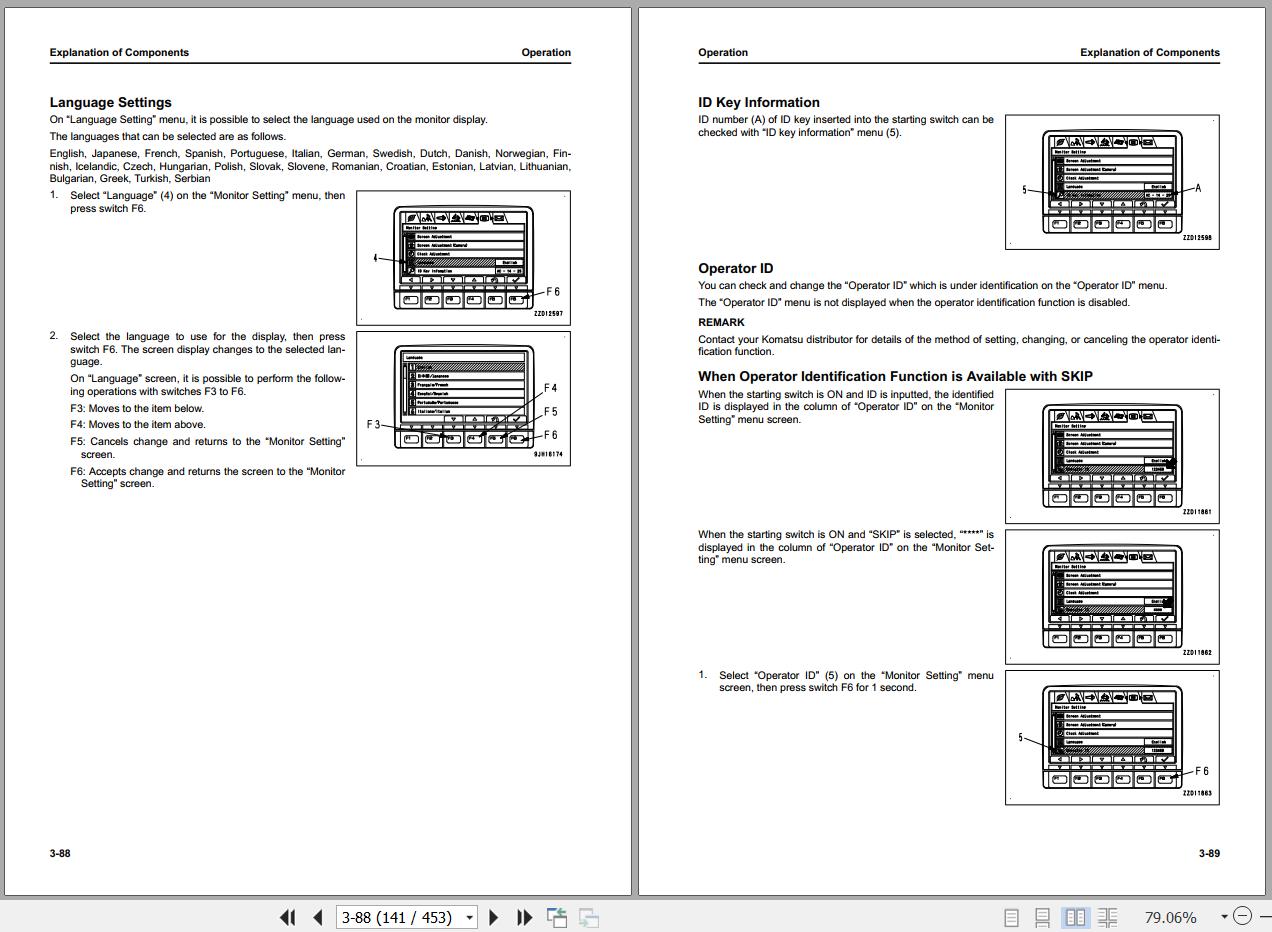The height and width of the screenshot is (932, 1272).
Task: Switch to continuous page scrolling layout
Action: [x=1042, y=917]
